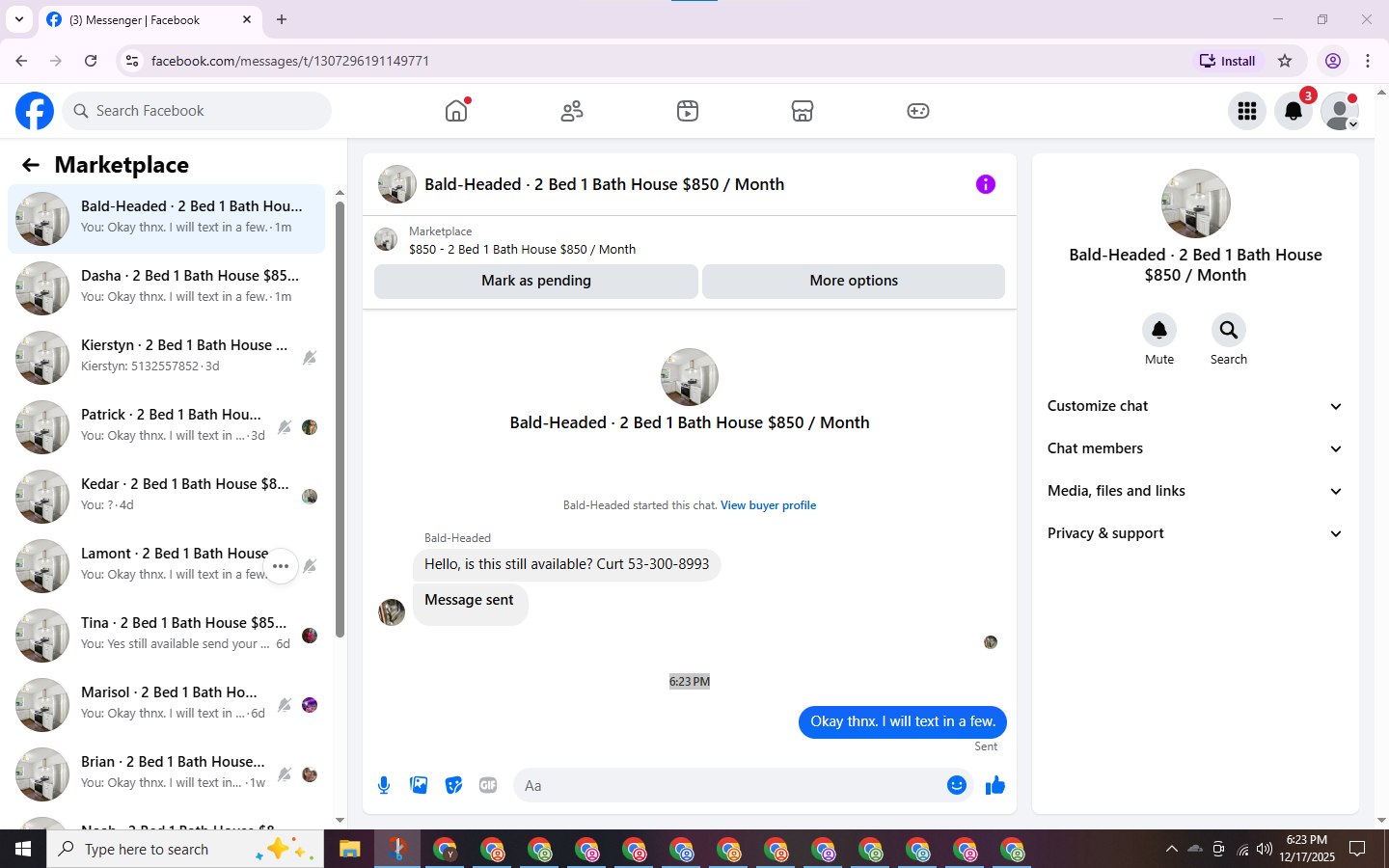Open emoji picker in message field
This screenshot has width=1389, height=868.
click(x=956, y=785)
